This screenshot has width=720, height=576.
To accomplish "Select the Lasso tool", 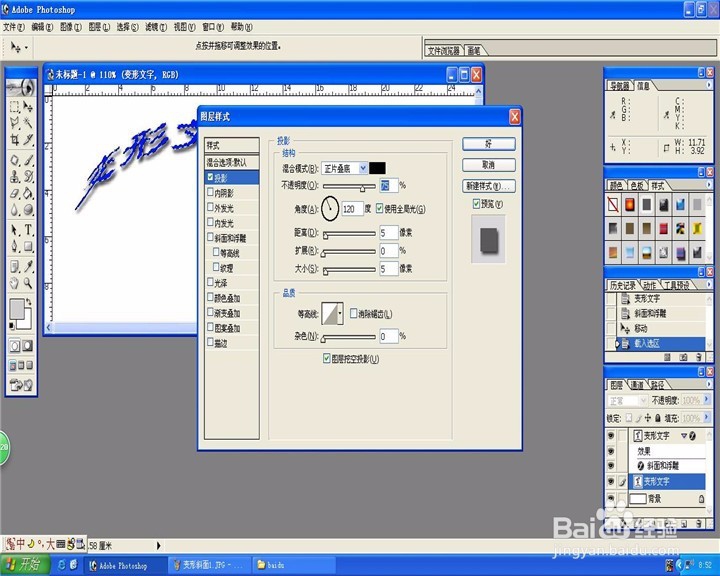I will point(15,122).
